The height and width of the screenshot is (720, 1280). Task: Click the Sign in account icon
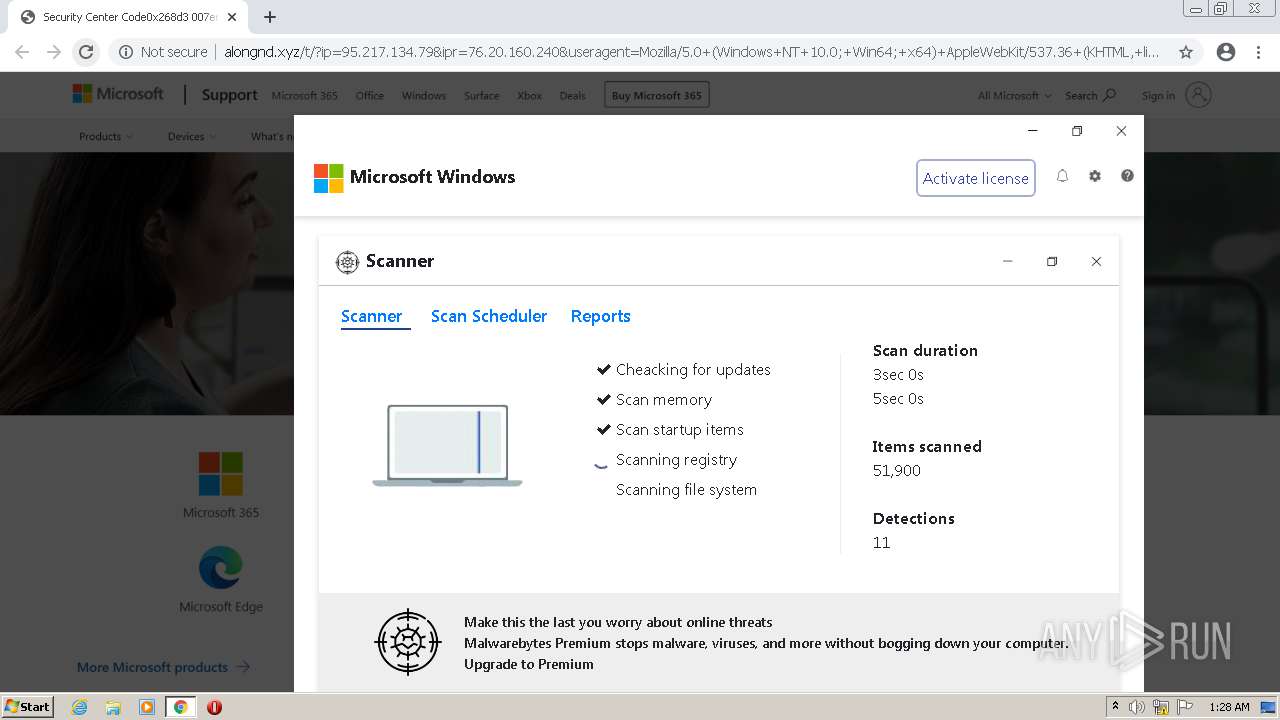[1198, 95]
